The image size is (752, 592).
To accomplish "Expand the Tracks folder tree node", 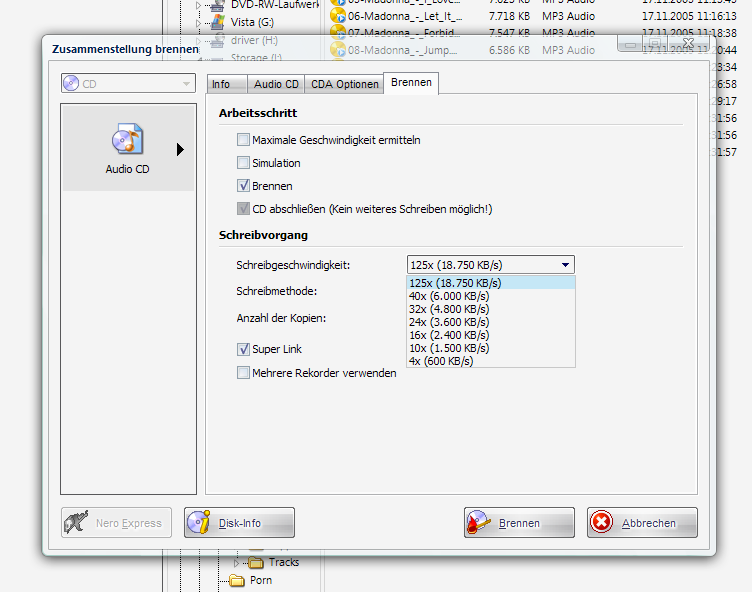I will point(237,563).
